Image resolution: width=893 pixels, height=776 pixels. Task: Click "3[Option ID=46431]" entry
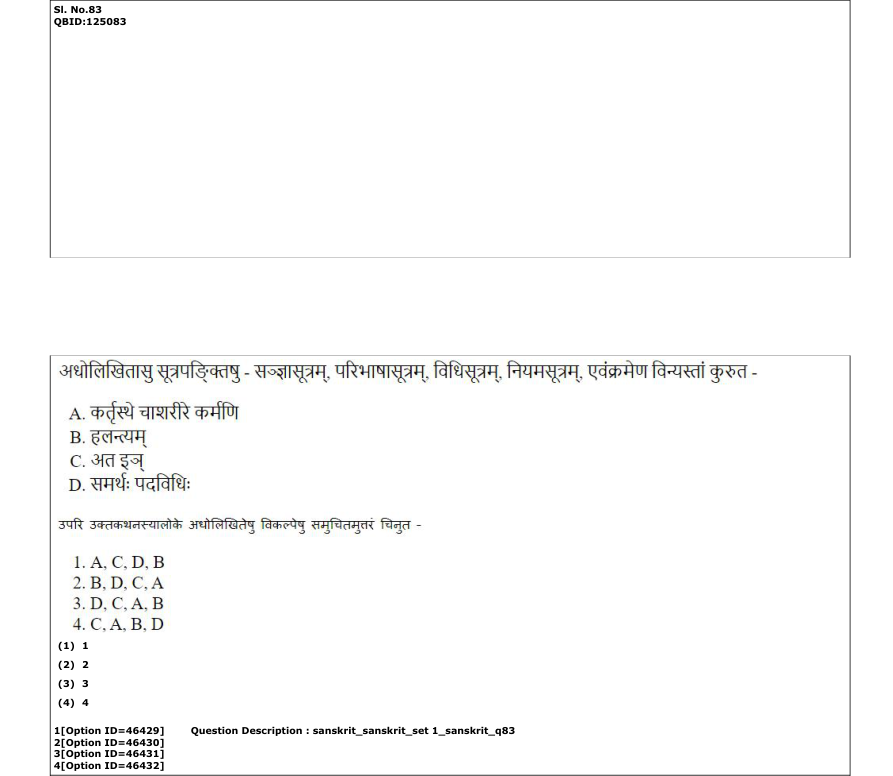point(109,754)
